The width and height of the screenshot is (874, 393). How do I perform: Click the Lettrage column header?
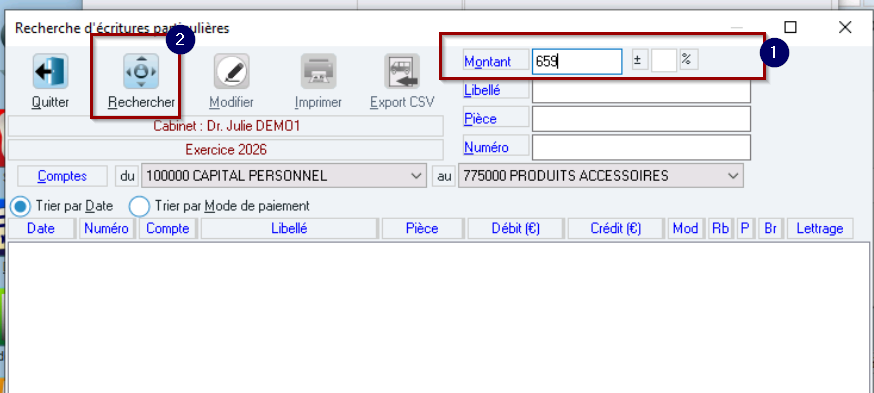[820, 229]
